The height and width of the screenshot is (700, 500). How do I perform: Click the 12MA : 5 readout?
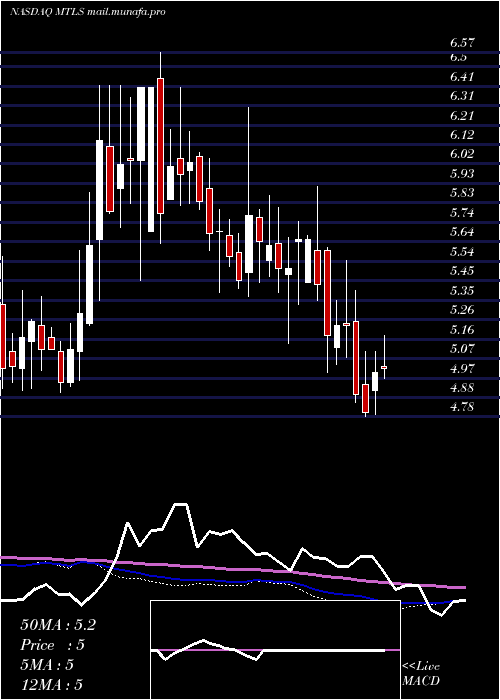[52, 685]
